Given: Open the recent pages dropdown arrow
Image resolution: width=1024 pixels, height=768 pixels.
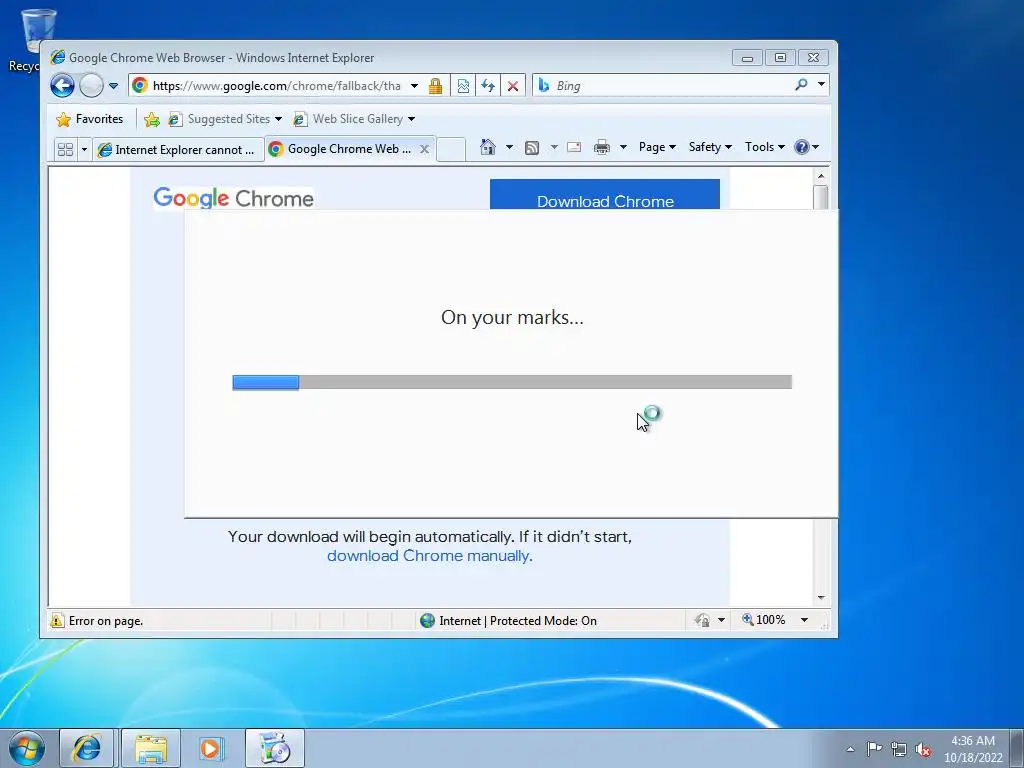Looking at the screenshot, I should [113, 86].
